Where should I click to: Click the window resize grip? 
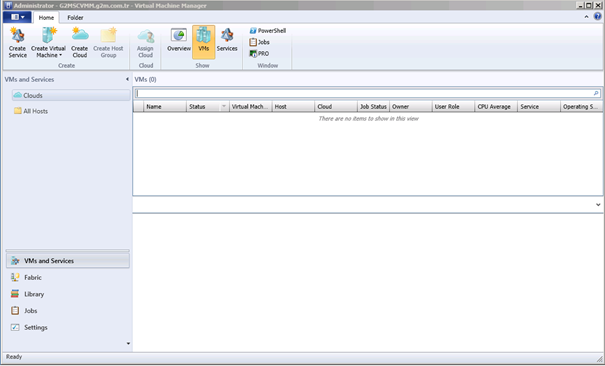pyautogui.click(x=599, y=359)
